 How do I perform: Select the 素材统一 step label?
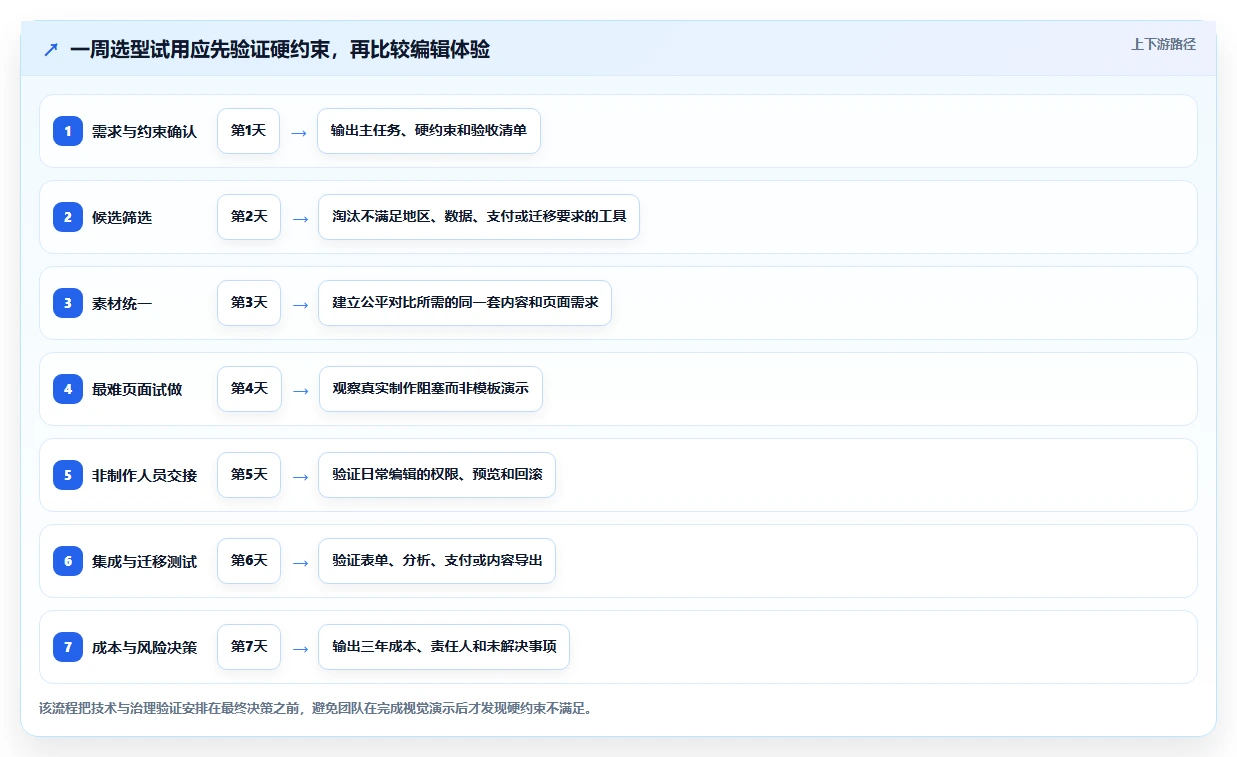(122, 303)
